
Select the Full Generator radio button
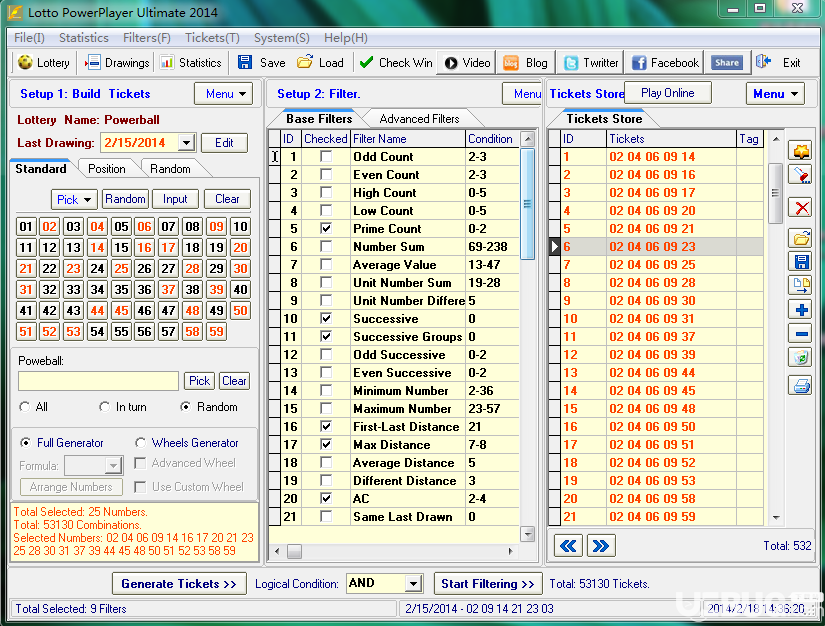click(25, 443)
